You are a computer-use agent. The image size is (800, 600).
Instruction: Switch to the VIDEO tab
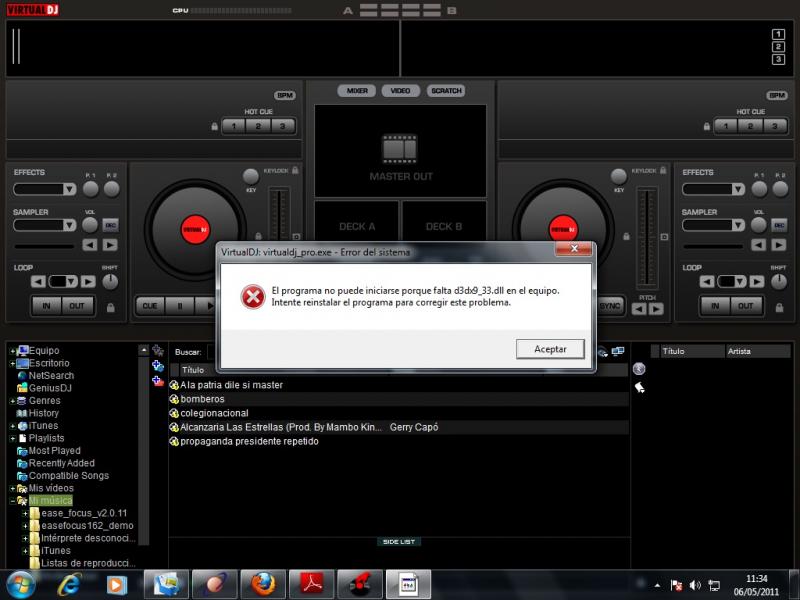click(x=401, y=91)
